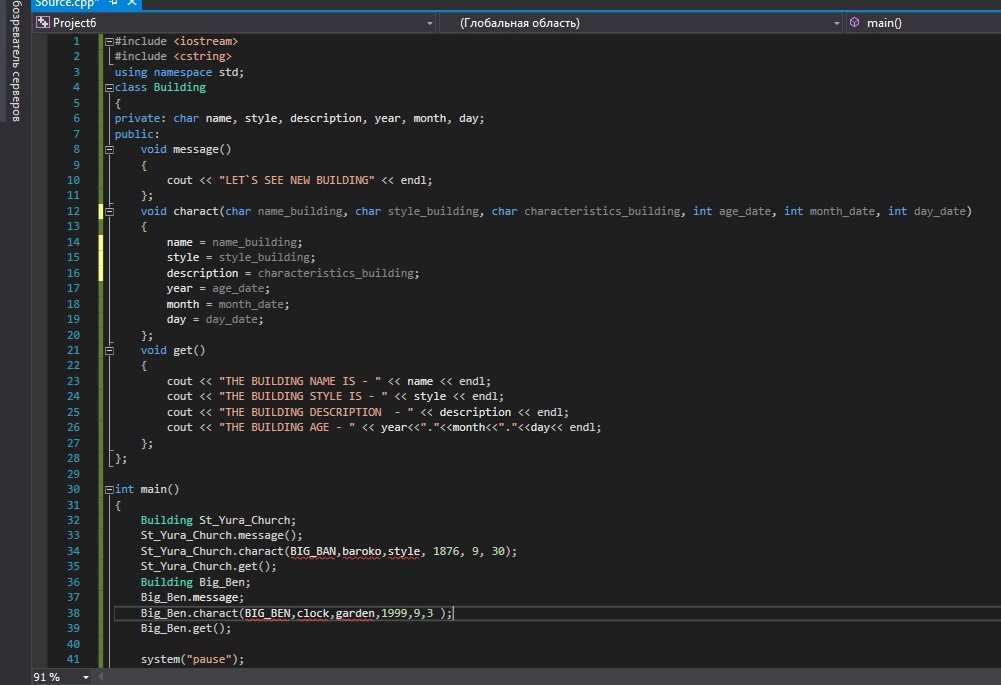The height and width of the screenshot is (685, 1001).
Task: Click the underlined baroko identifier
Action: click(362, 551)
